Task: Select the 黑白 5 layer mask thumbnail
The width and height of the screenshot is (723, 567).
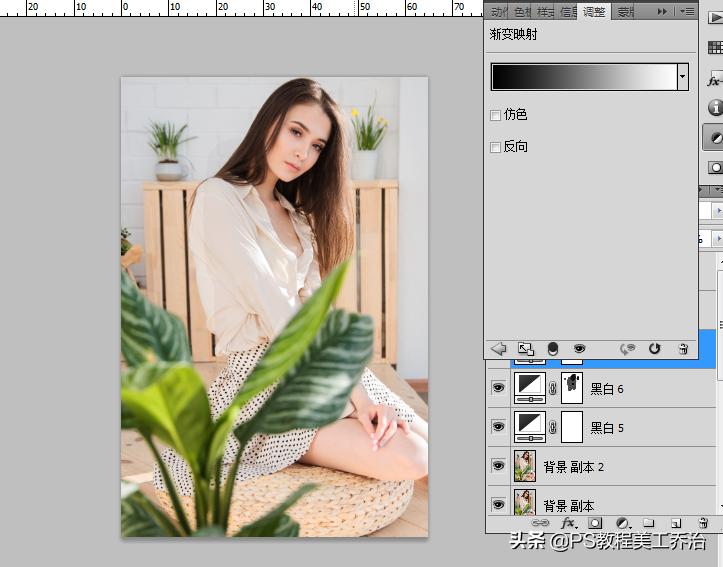Action: [x=572, y=427]
